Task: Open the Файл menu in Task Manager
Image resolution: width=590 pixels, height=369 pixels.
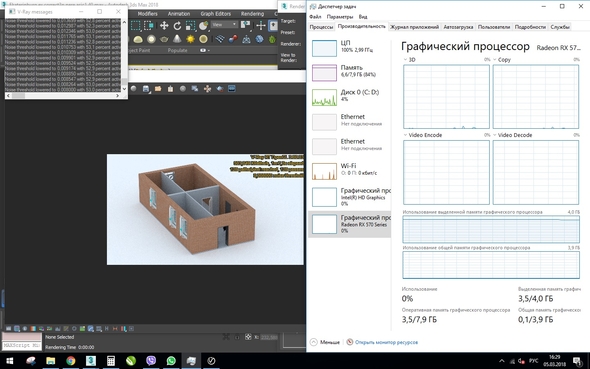Action: pos(315,17)
